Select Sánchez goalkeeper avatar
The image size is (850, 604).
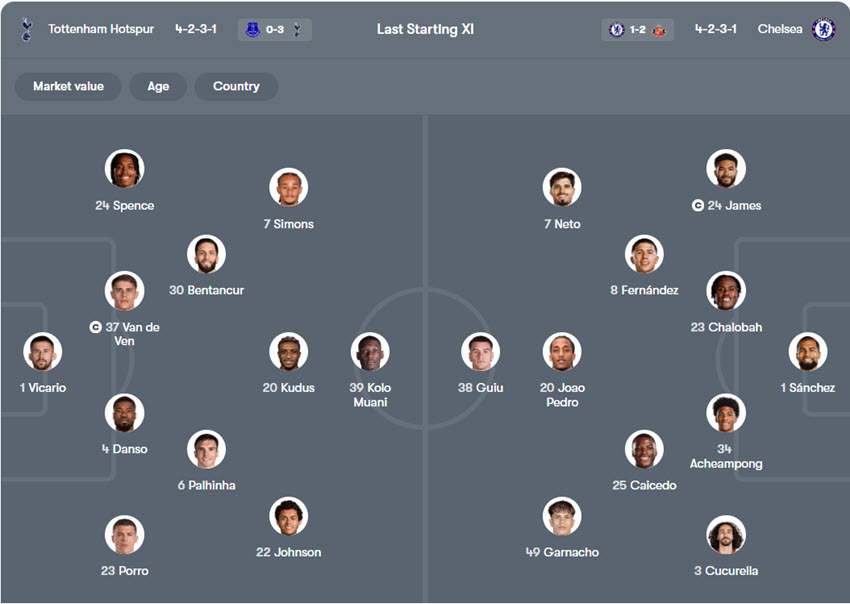point(807,352)
